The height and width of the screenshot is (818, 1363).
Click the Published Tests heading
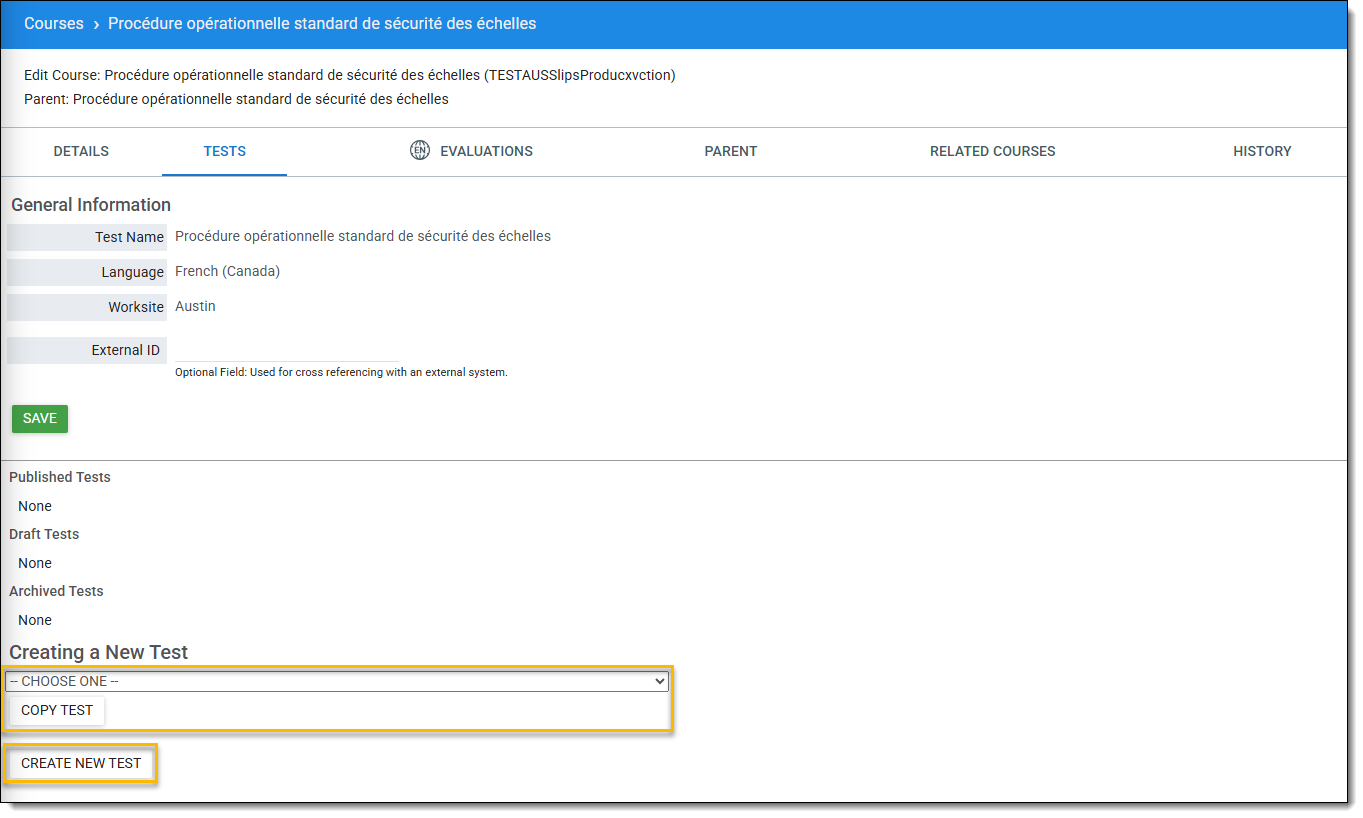60,477
